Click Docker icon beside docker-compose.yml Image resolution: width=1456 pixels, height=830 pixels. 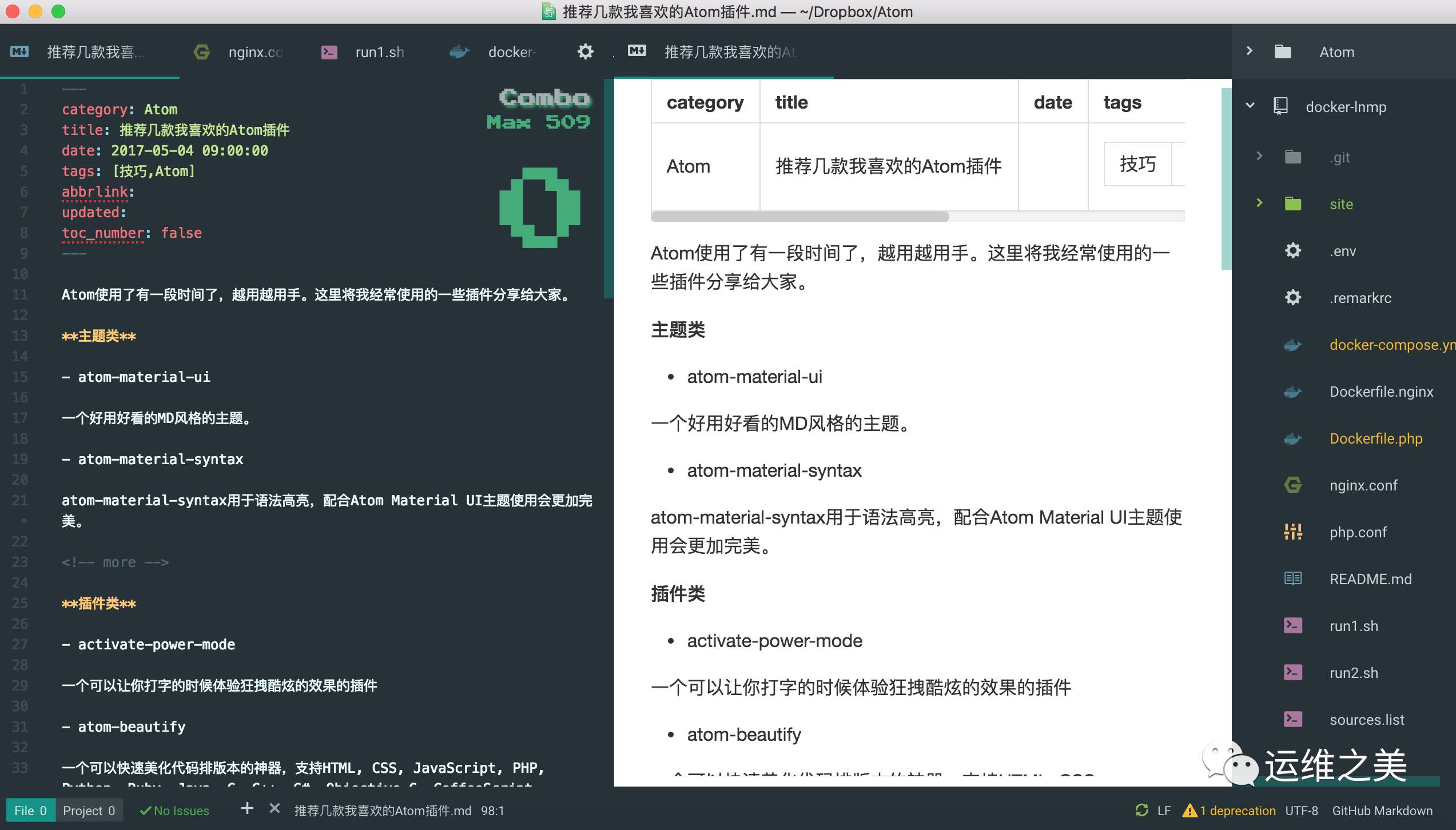coord(1293,345)
